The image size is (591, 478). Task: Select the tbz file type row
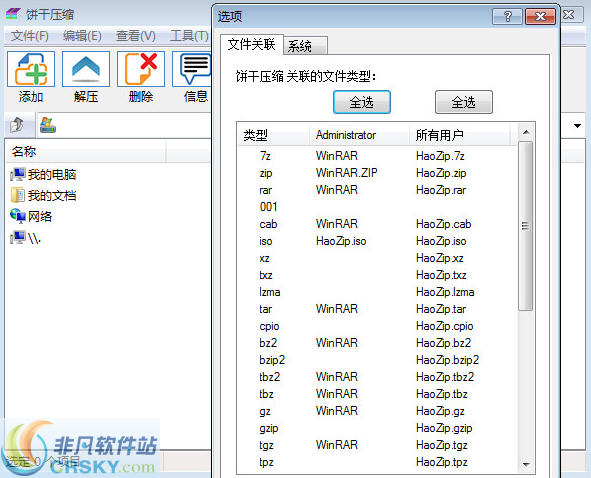pos(378,394)
